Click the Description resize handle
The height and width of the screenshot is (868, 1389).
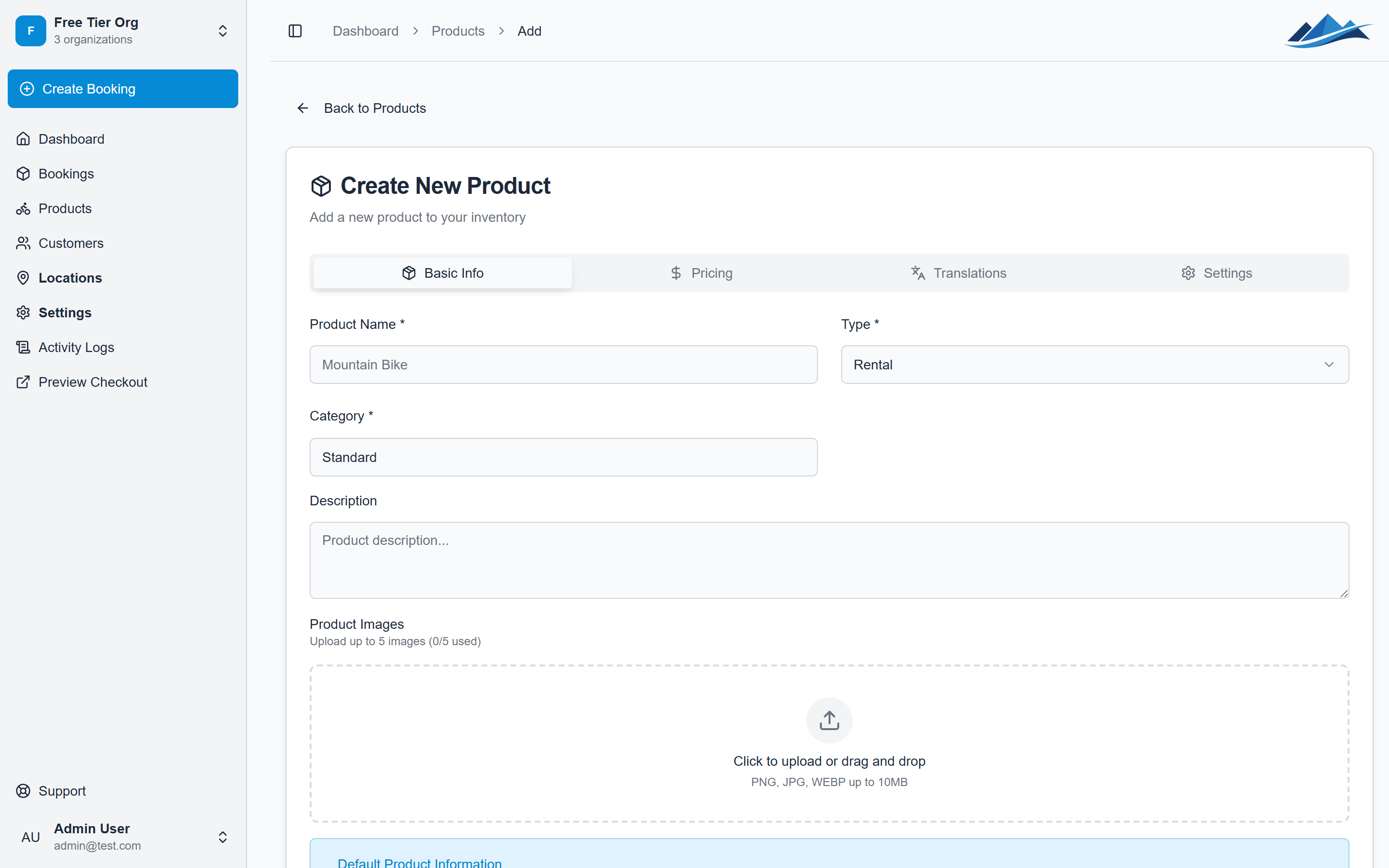coord(1344,594)
